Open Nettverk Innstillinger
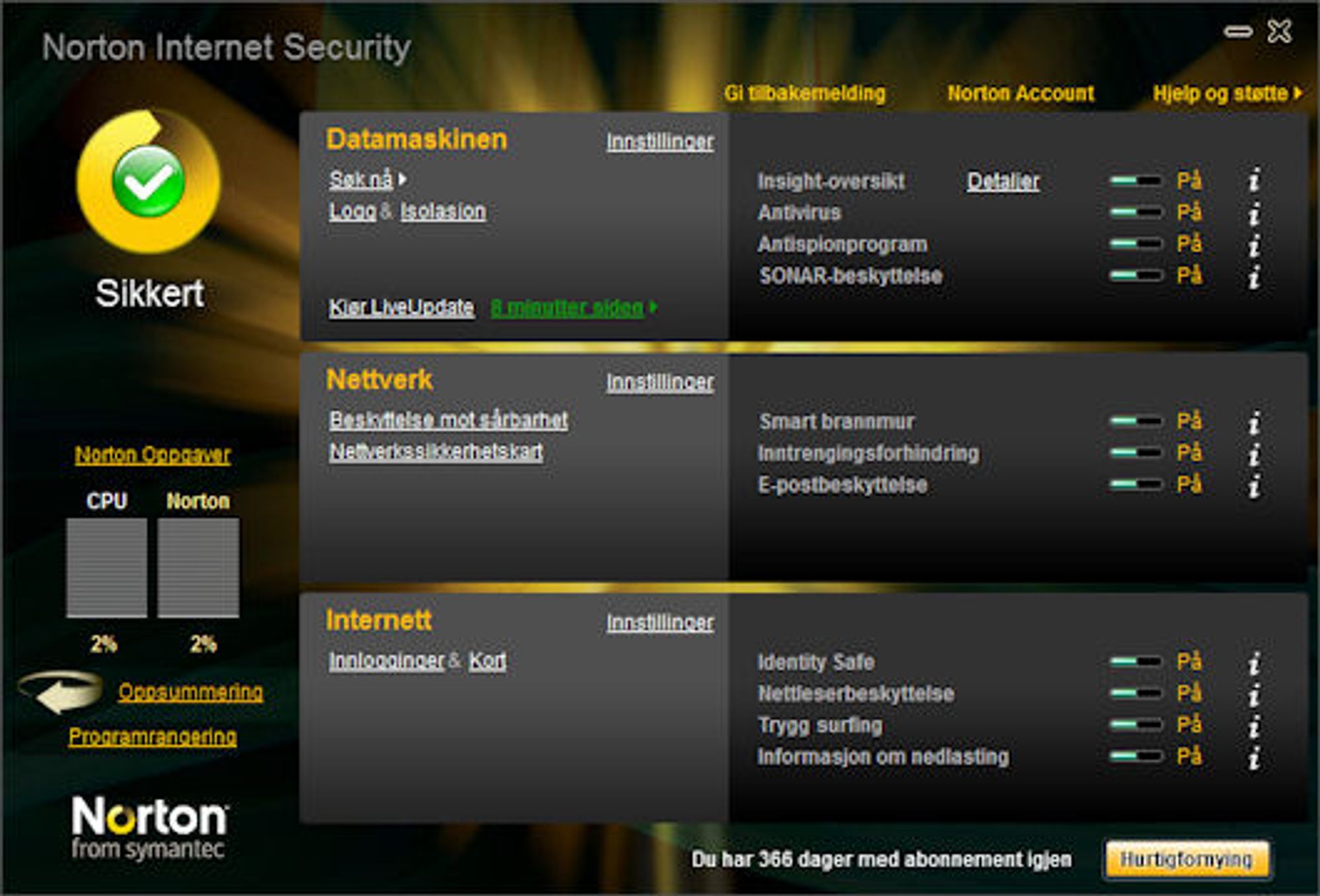The width and height of the screenshot is (1320, 896). point(660,382)
